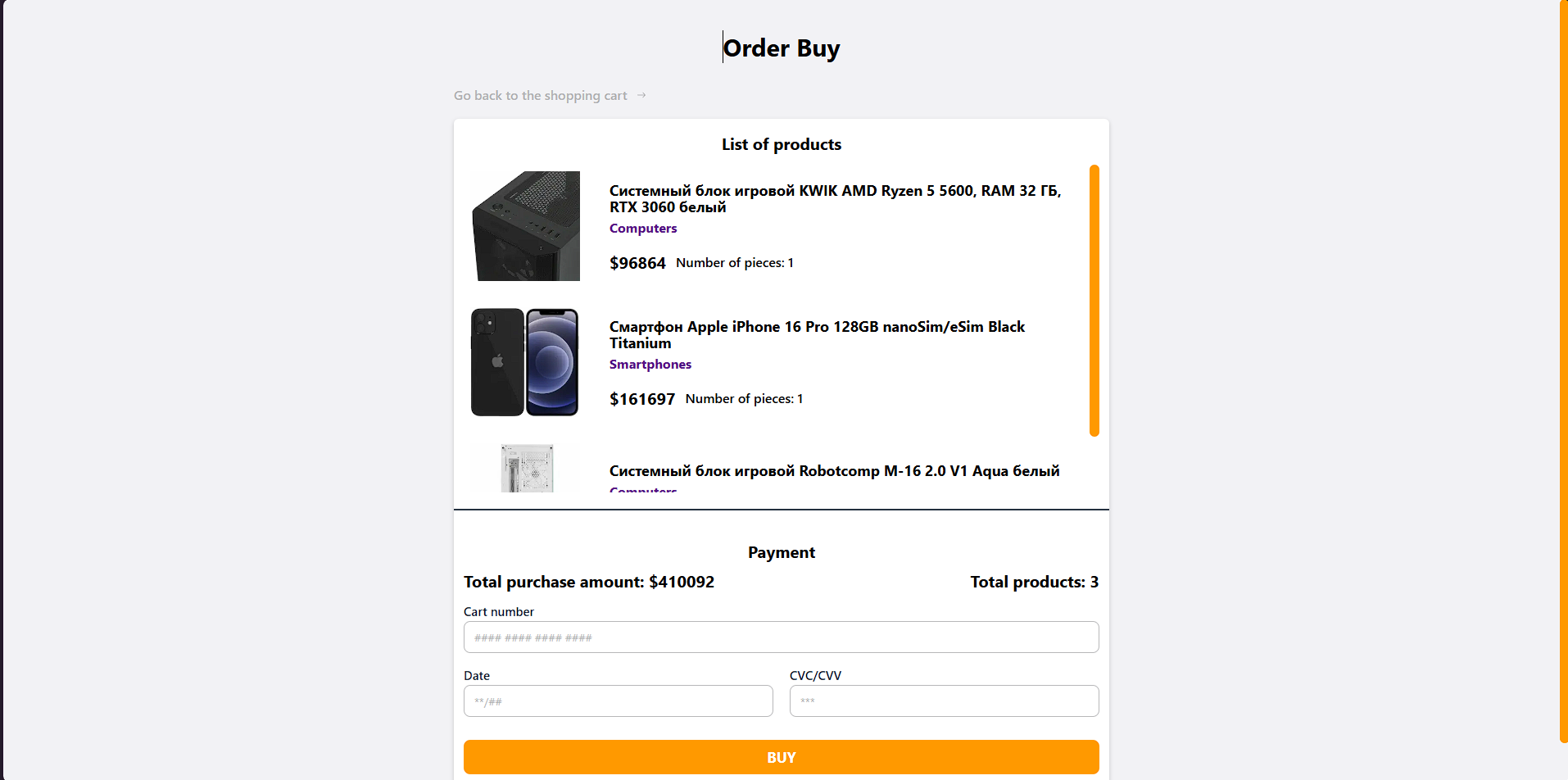Click the Apple iPhone 16 Pro title
This screenshot has height=780, width=1568.
817,334
